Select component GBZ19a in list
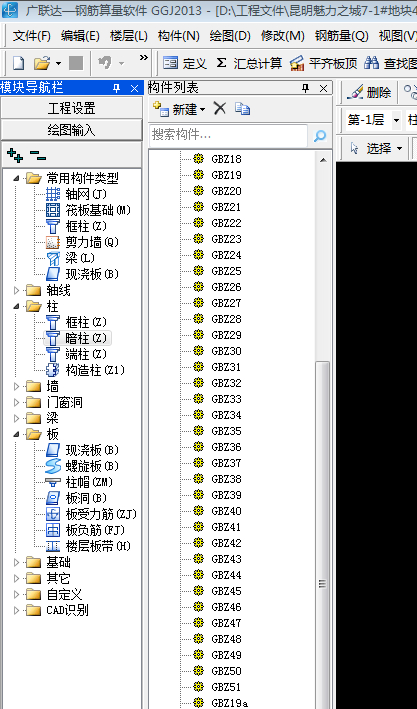The width and height of the screenshot is (417, 709). (x=229, y=703)
